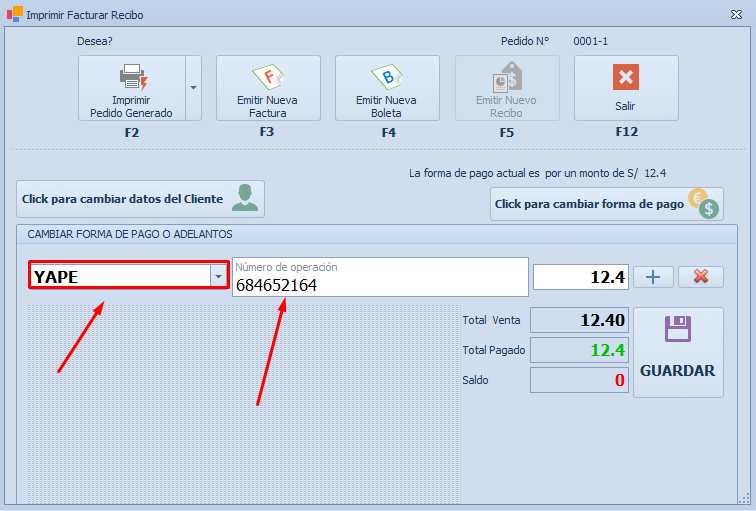756x511 pixels.
Task: Click the 'Desea?' label
Action: coord(94,41)
